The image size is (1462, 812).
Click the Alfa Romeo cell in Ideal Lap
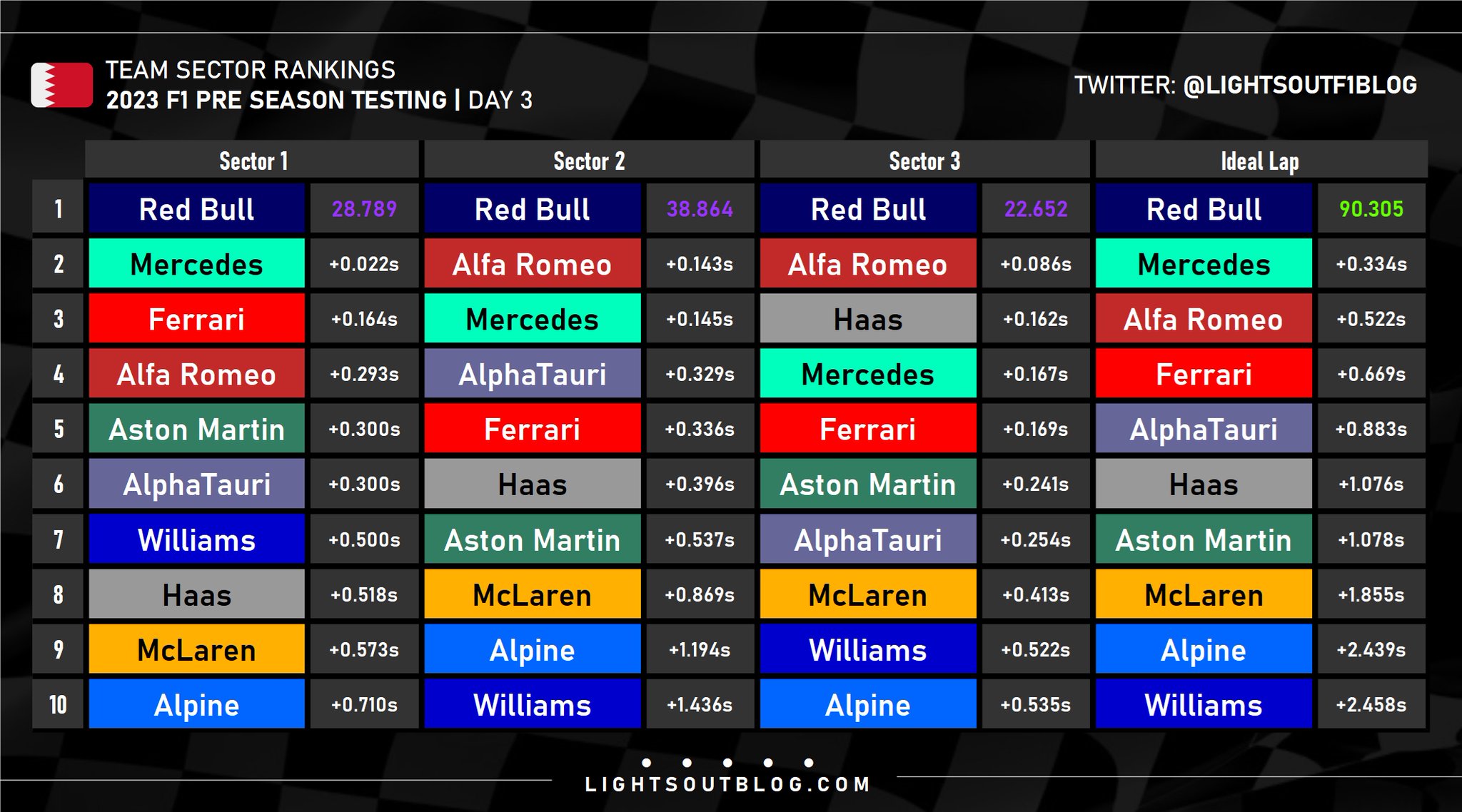pos(1204,319)
